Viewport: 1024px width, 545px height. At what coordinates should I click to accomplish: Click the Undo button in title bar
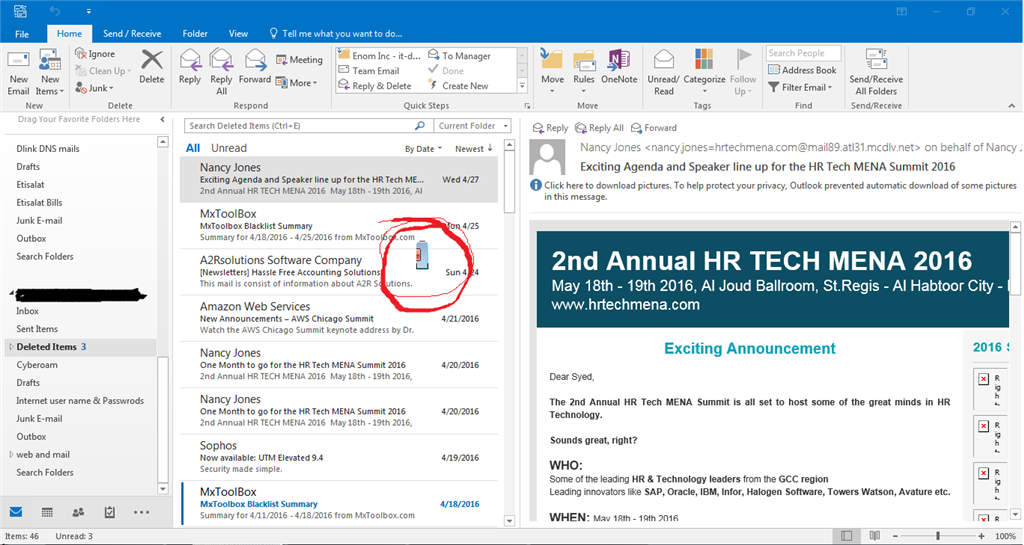(55, 11)
